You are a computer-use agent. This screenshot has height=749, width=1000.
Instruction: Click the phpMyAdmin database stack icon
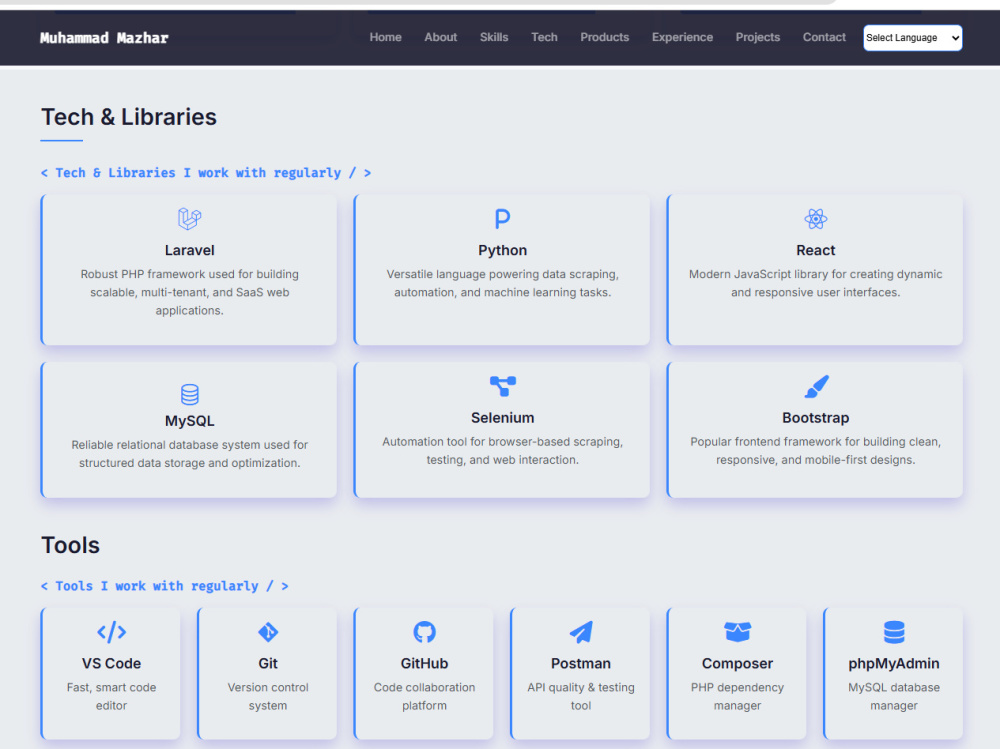click(893, 632)
